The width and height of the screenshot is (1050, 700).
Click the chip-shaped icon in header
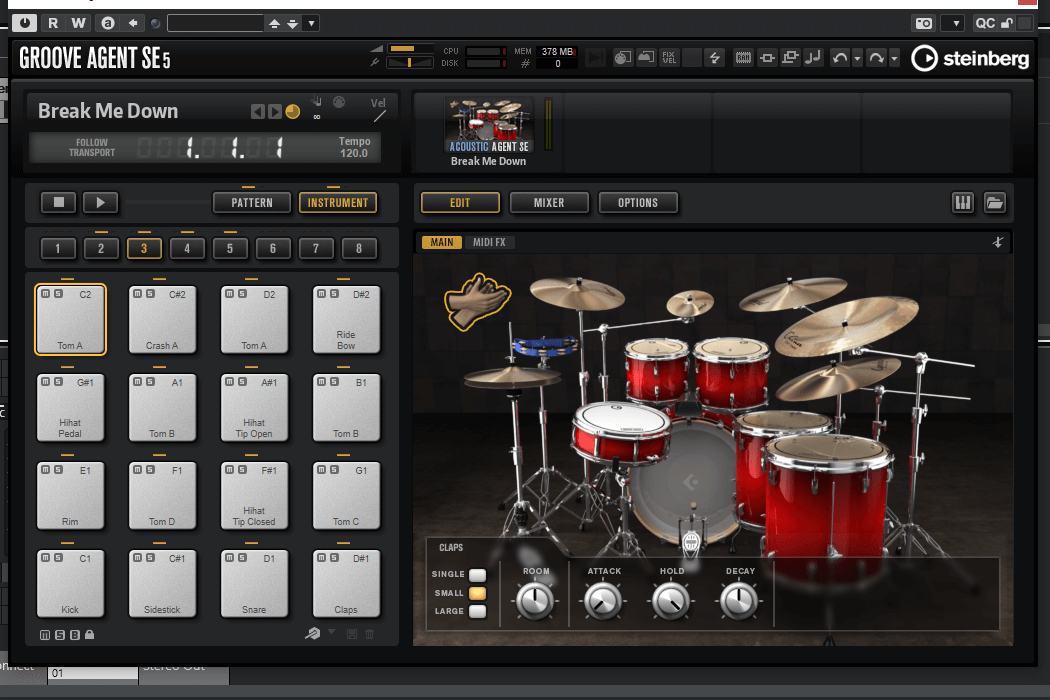click(x=743, y=58)
